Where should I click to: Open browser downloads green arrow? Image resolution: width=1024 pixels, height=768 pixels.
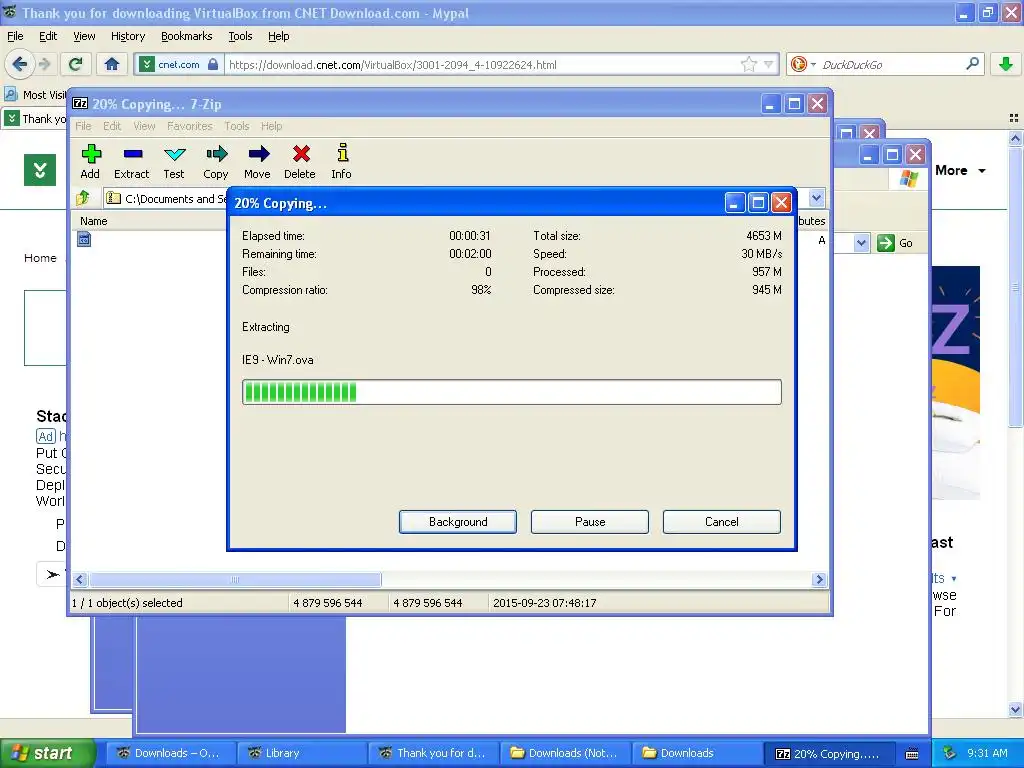point(1006,64)
